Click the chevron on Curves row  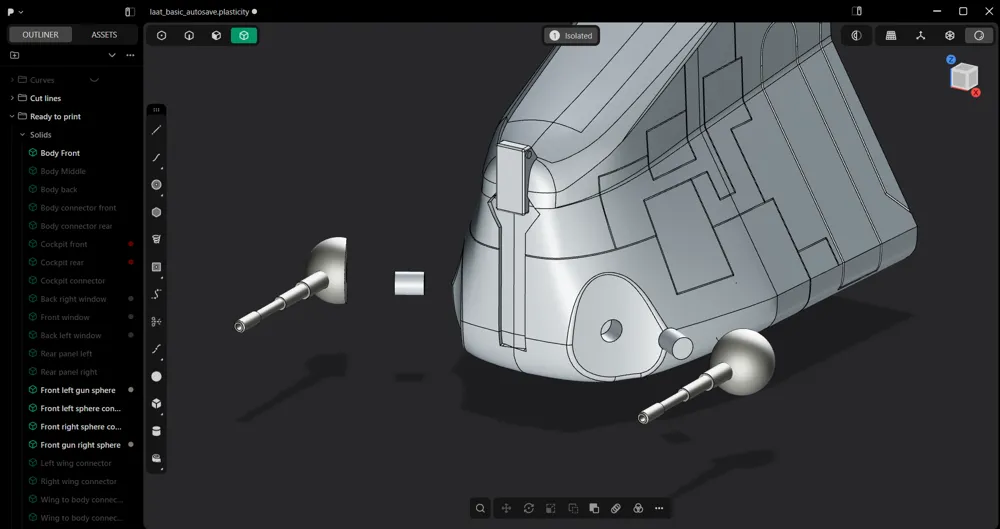pos(94,80)
